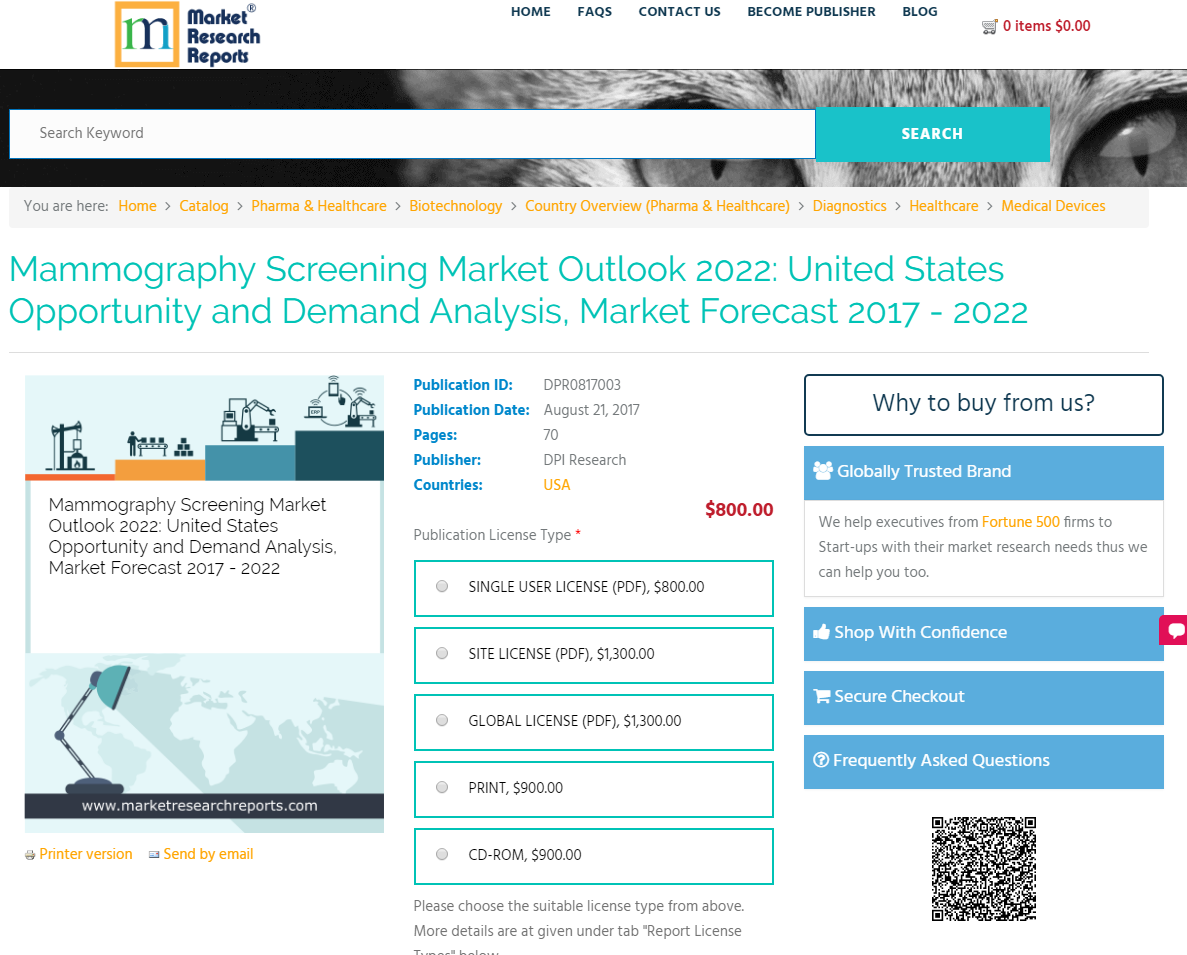Click the Fortune 500 link

[1020, 521]
